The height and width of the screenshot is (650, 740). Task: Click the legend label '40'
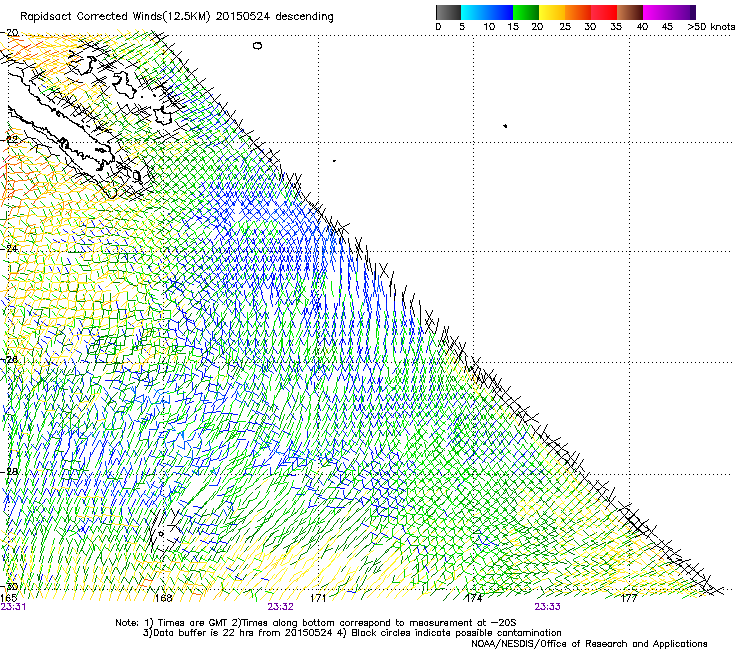click(x=642, y=27)
